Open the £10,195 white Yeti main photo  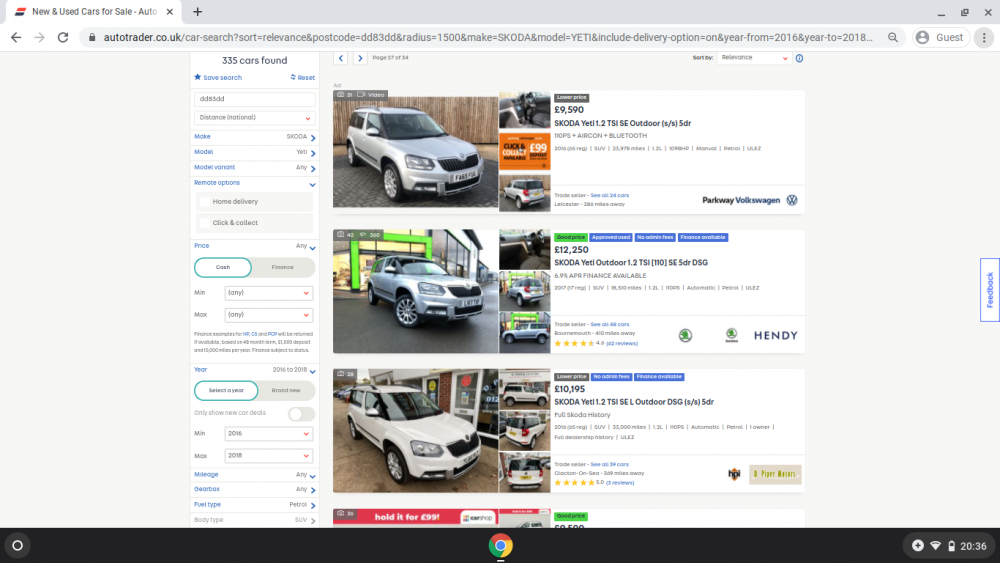(415, 430)
